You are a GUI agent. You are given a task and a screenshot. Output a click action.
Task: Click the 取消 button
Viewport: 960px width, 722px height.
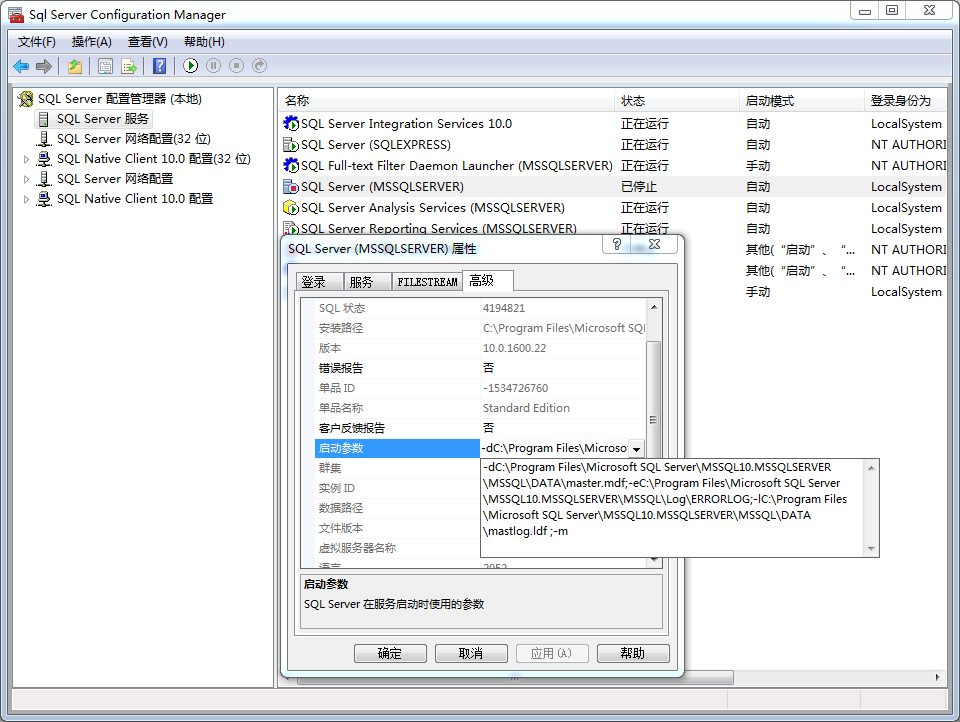point(471,653)
